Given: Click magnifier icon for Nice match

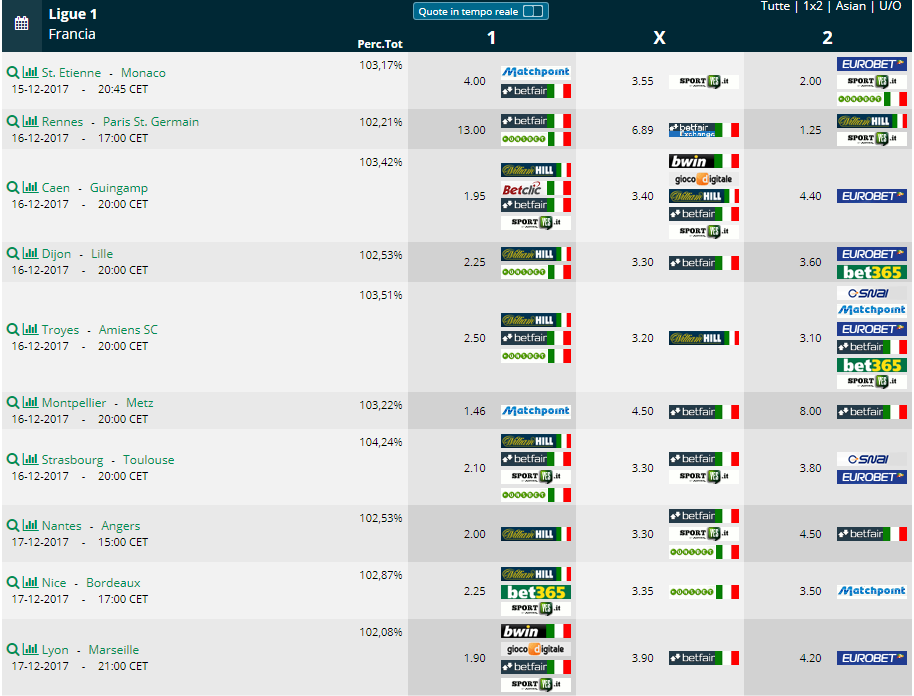Looking at the screenshot, I should (12, 582).
